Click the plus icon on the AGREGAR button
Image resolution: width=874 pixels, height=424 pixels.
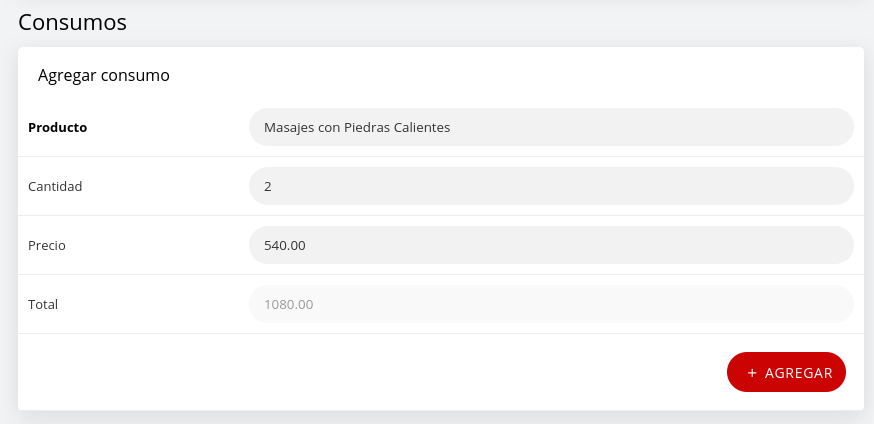(752, 372)
